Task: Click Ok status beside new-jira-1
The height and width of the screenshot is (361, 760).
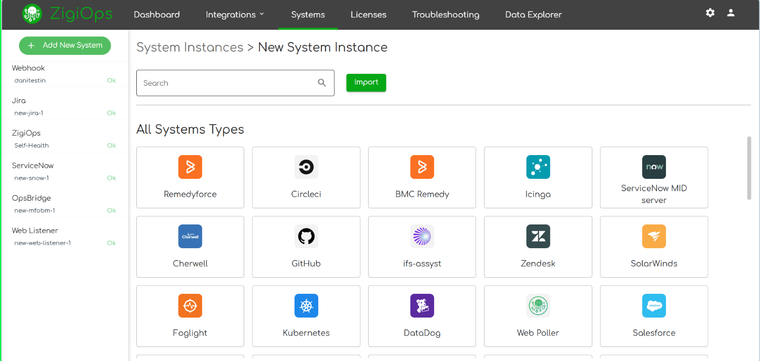Action: coord(111,113)
